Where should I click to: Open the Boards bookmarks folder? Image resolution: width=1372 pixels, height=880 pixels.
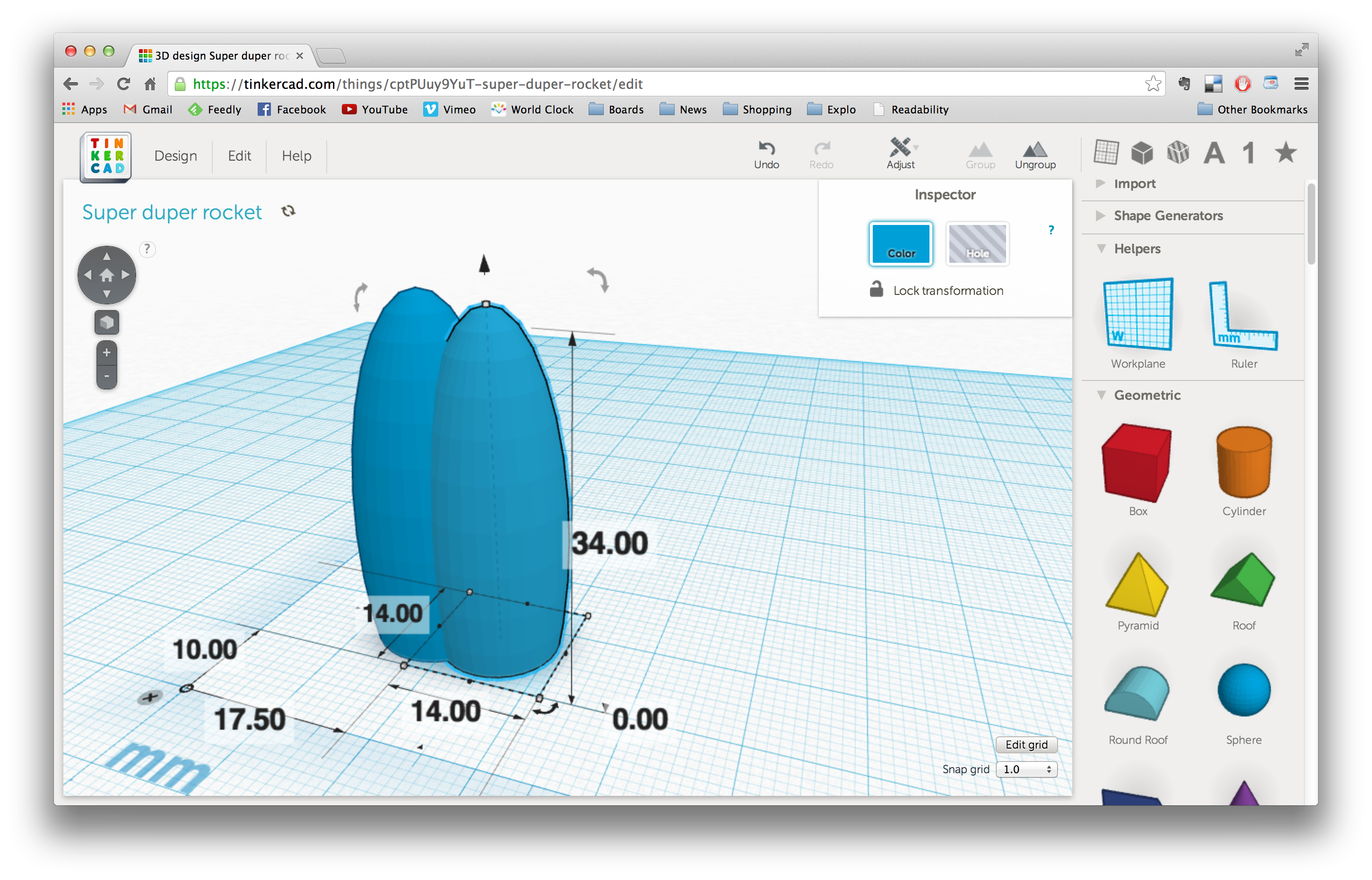(x=616, y=110)
